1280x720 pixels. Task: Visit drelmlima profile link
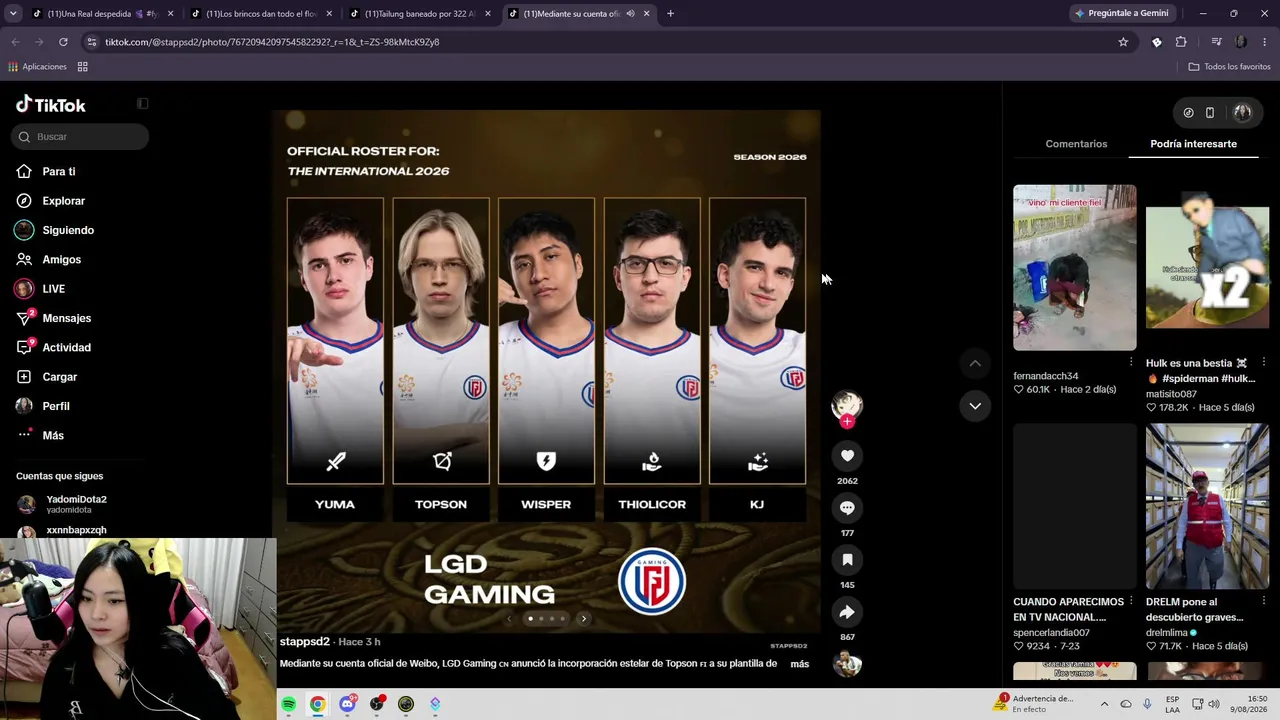pyautogui.click(x=1167, y=633)
